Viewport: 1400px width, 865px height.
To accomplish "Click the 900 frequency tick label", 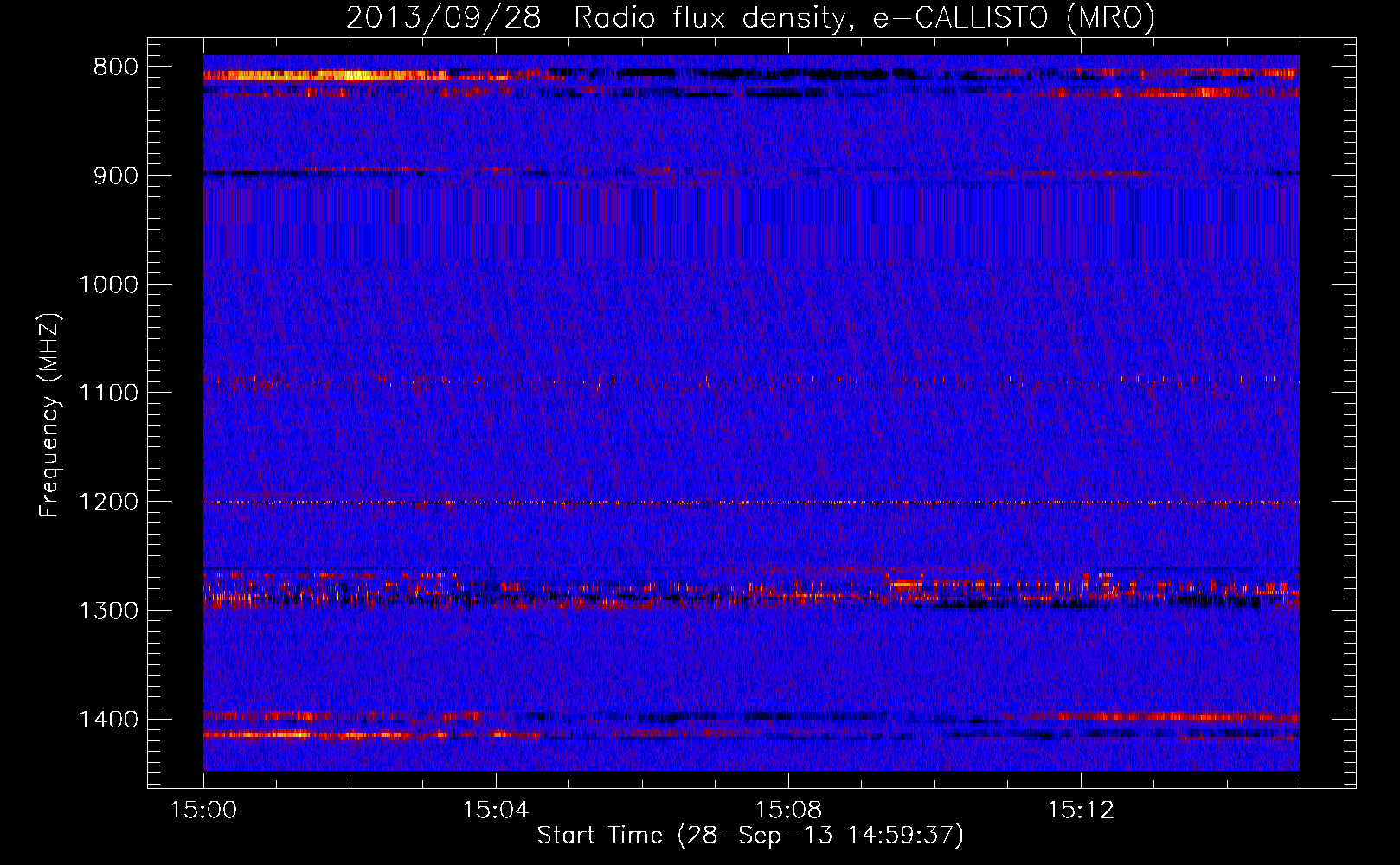I will tap(116, 176).
